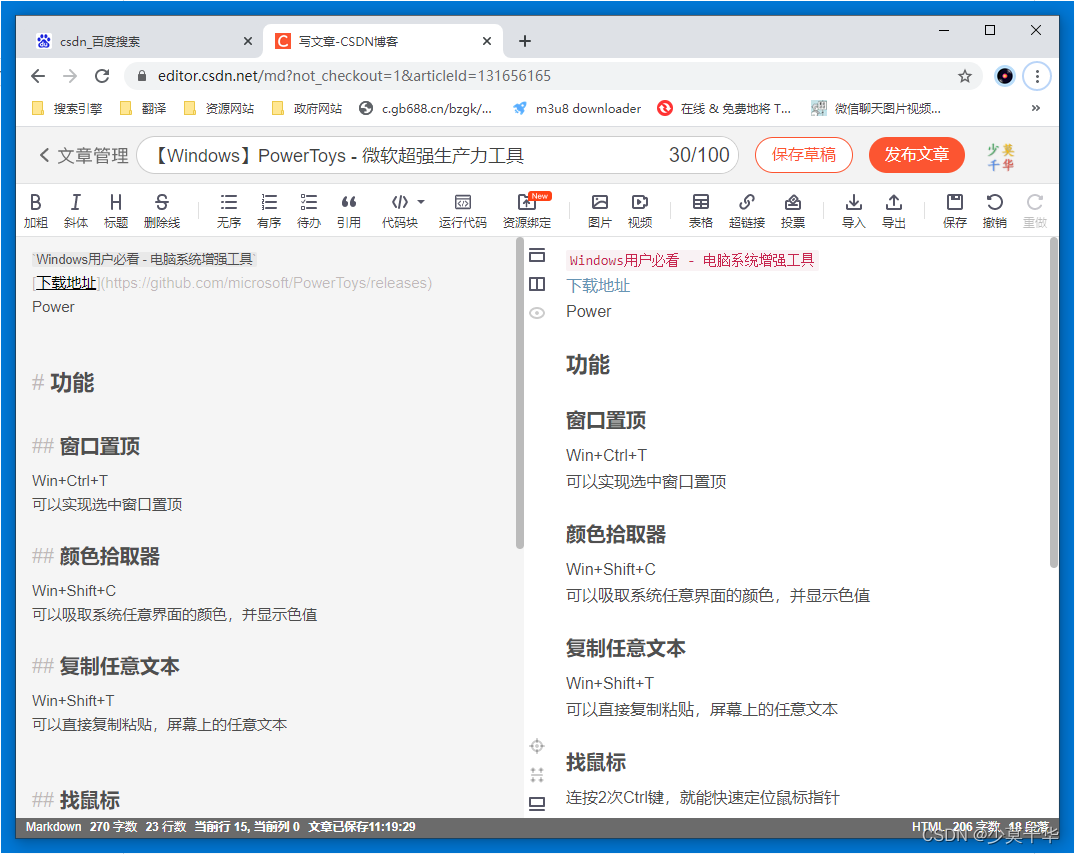This screenshot has width=1075, height=854.
Task: Open Chrome profile avatar
Action: pyautogui.click(x=1004, y=76)
